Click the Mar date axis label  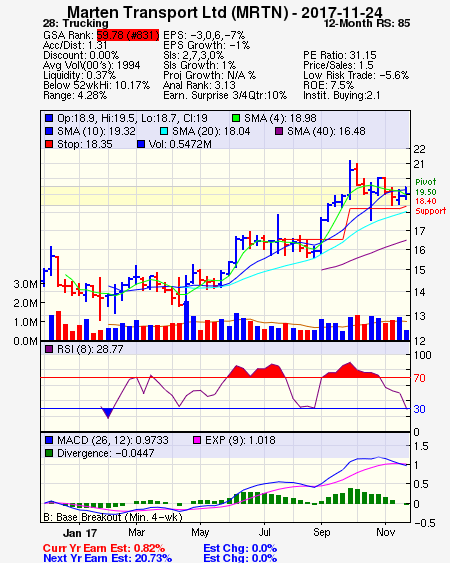136,532
